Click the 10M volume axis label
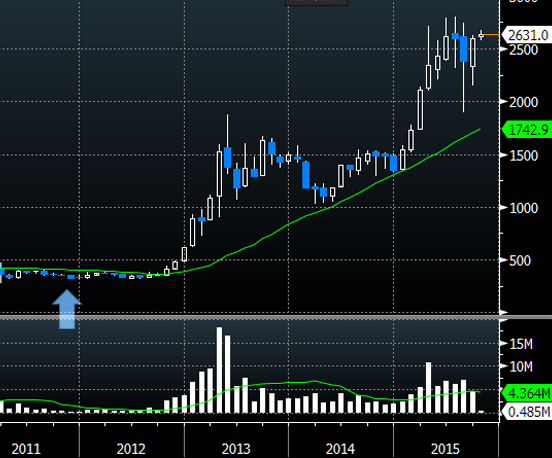The image size is (552, 458). (521, 367)
